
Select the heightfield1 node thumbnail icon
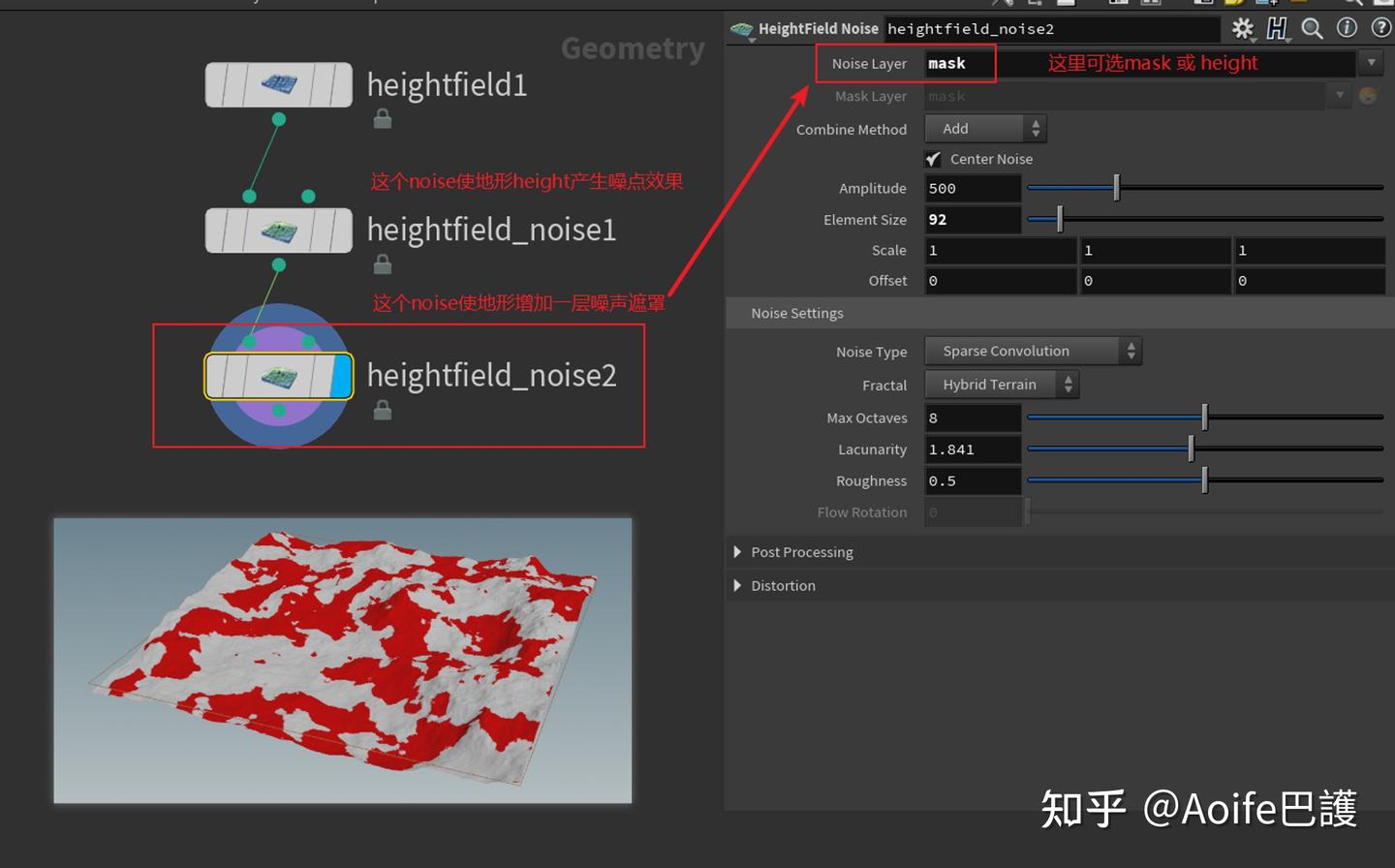tap(278, 85)
